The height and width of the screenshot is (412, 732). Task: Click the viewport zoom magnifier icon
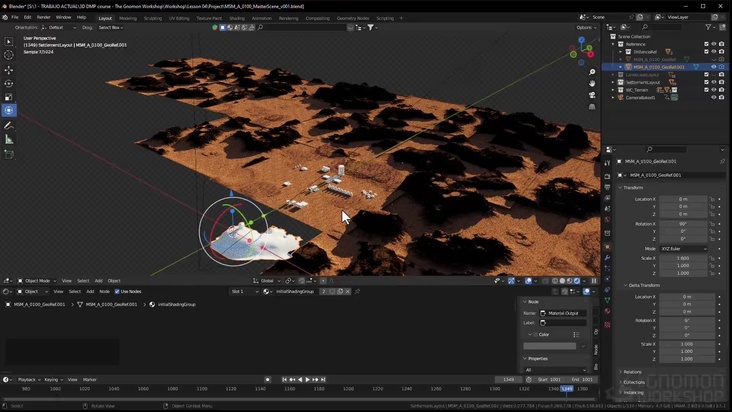click(x=592, y=71)
